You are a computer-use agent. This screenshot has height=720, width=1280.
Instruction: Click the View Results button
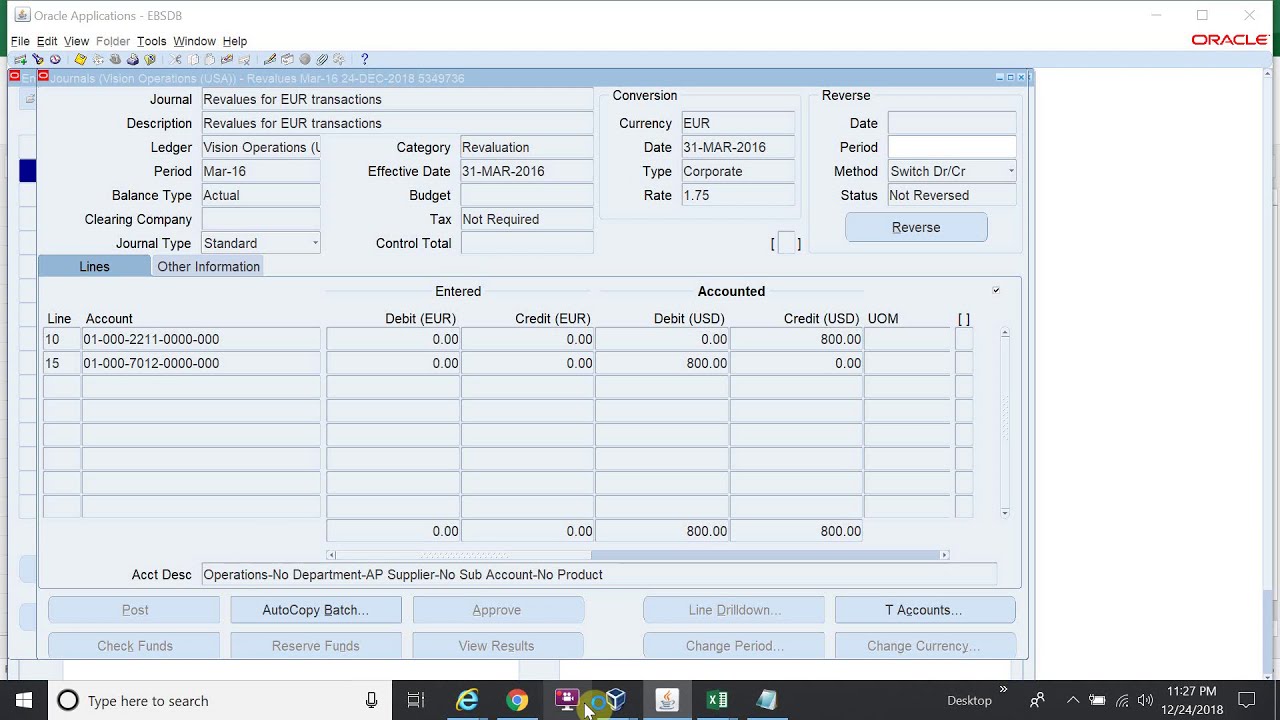tap(497, 646)
